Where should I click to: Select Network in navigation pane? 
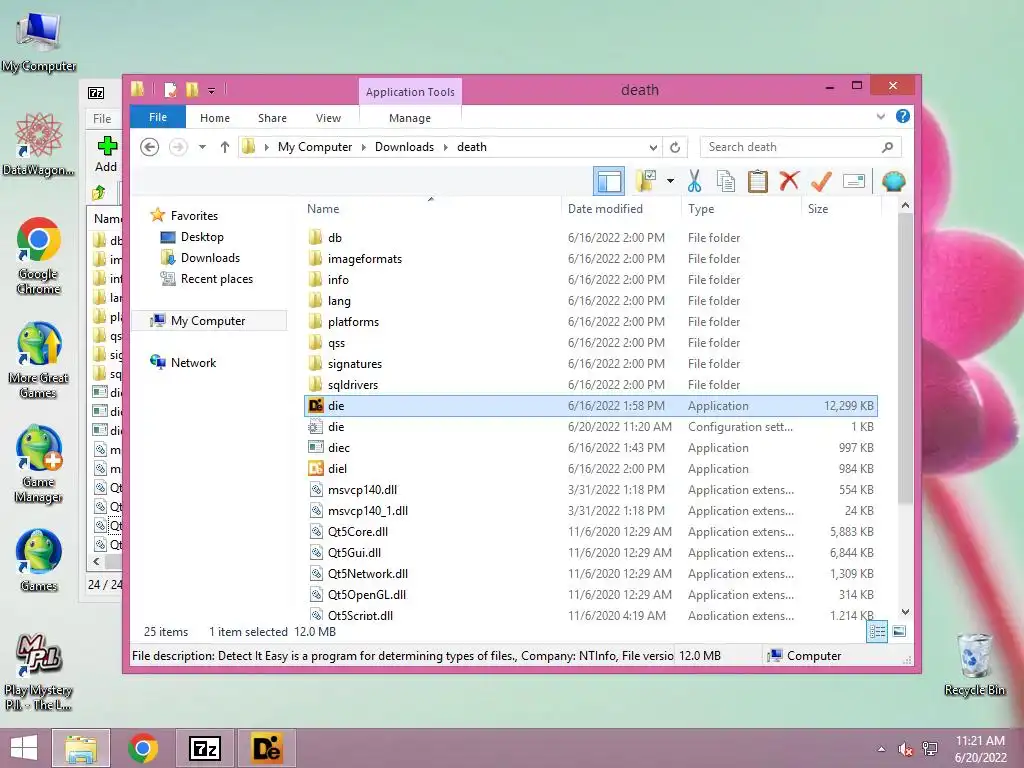click(x=193, y=362)
